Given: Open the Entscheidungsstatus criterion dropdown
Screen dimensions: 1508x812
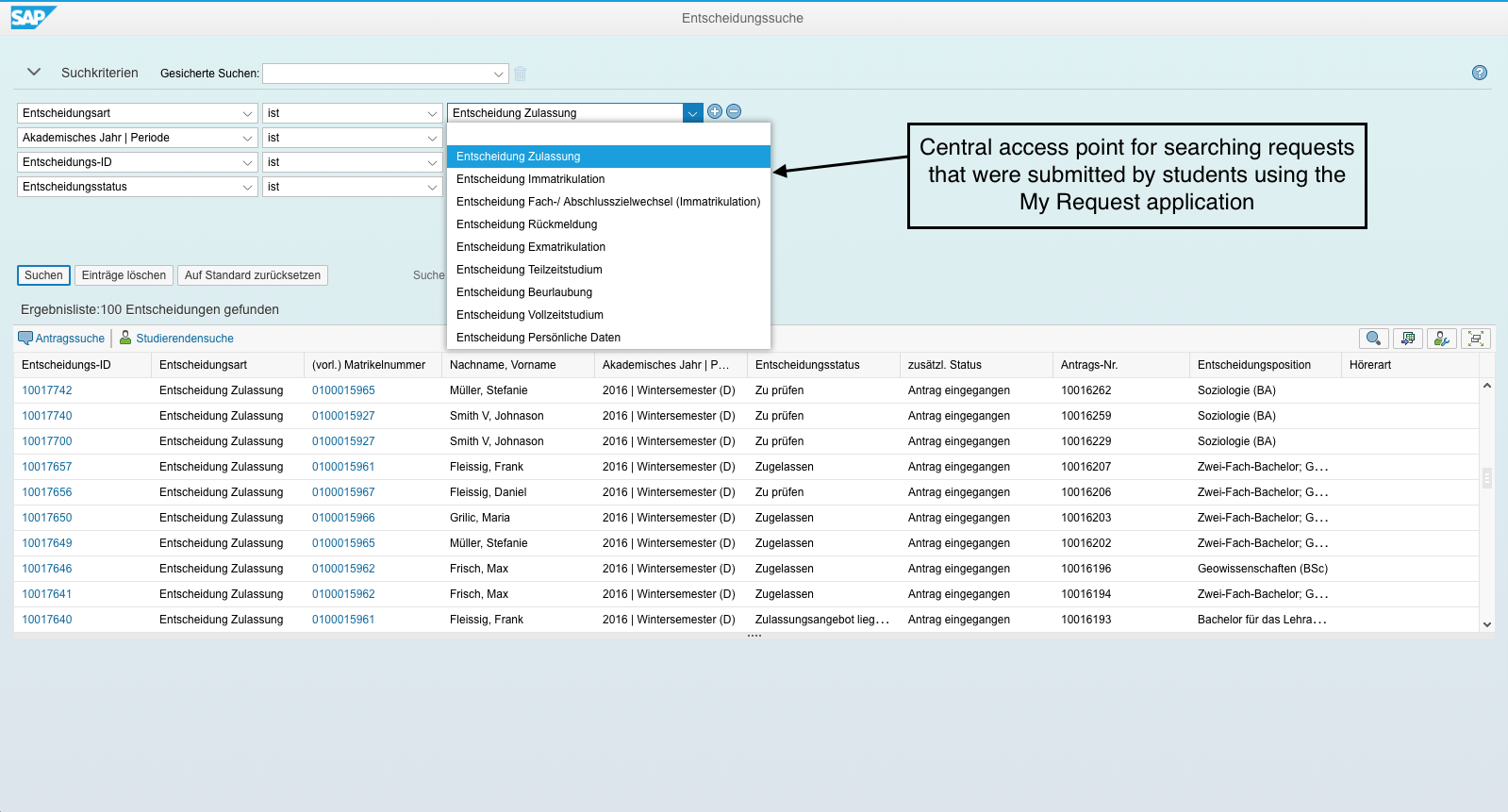Looking at the screenshot, I should pyautogui.click(x=248, y=187).
